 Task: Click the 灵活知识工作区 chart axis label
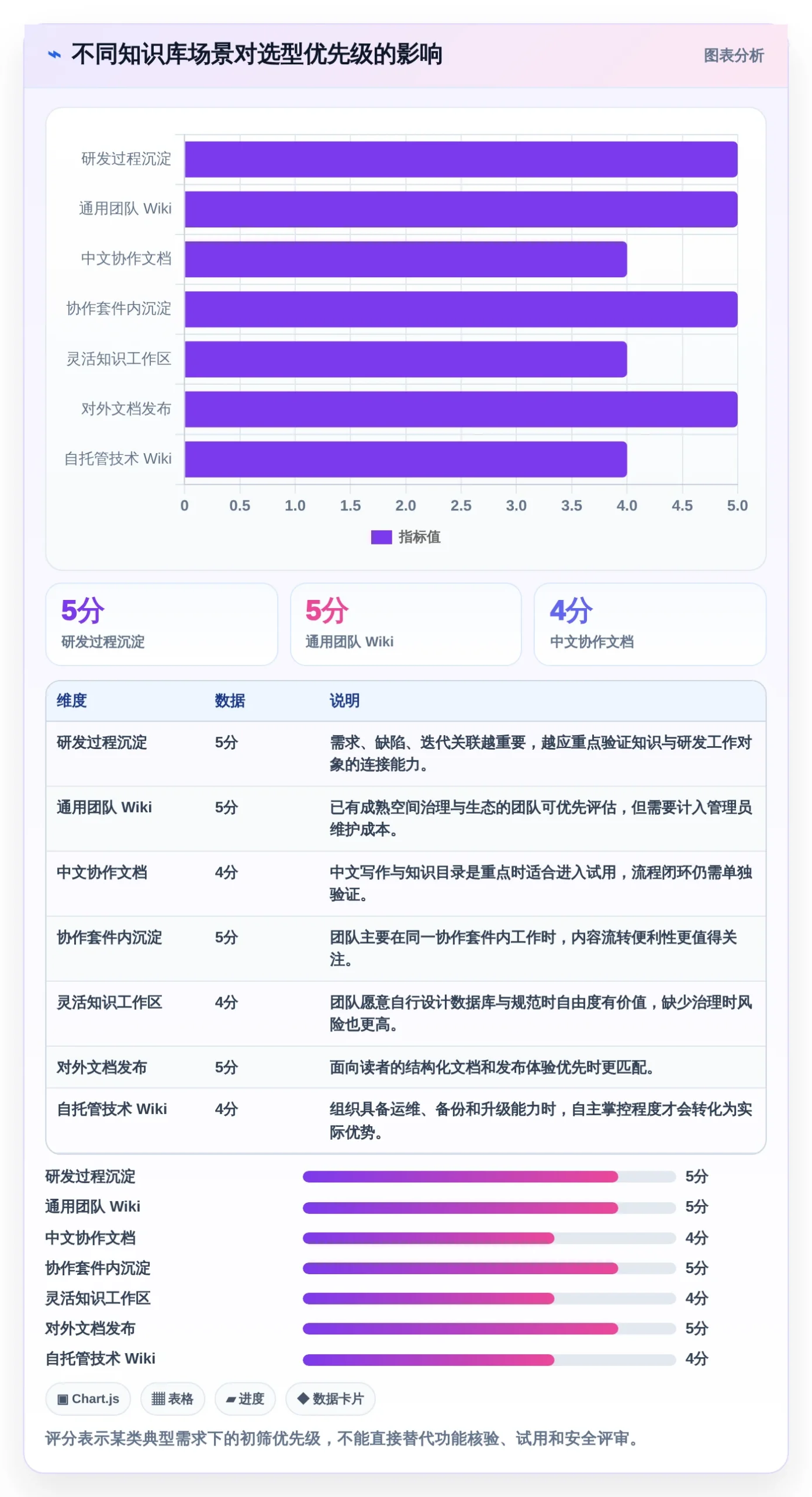point(119,358)
